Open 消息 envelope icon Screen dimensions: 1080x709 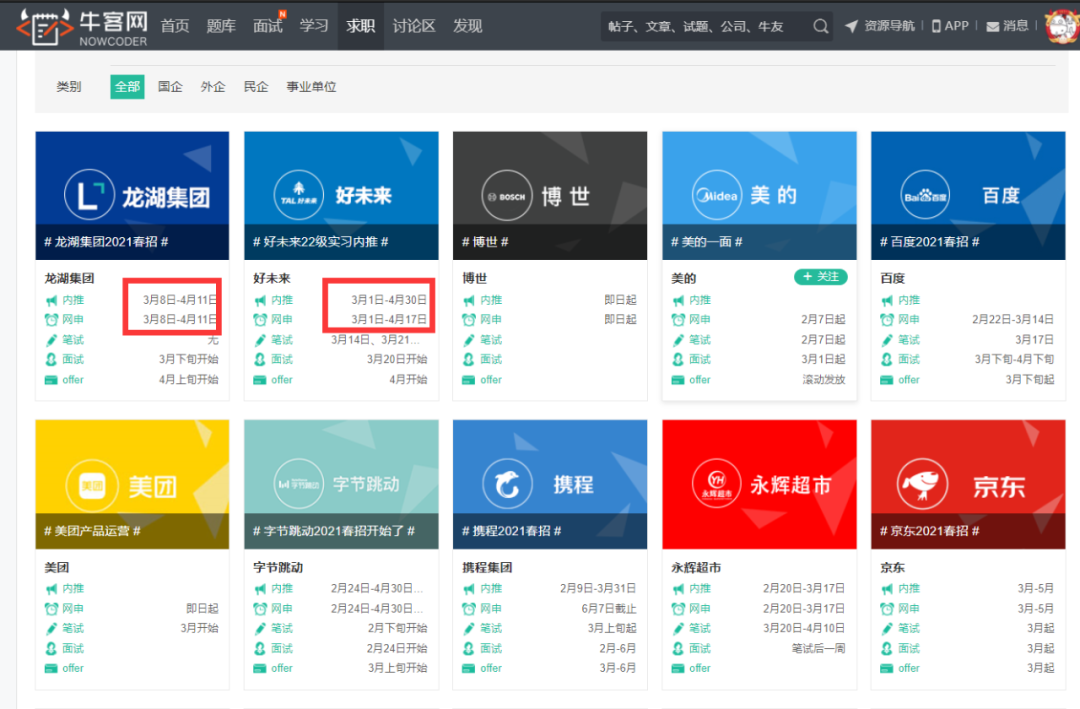tap(1007, 26)
